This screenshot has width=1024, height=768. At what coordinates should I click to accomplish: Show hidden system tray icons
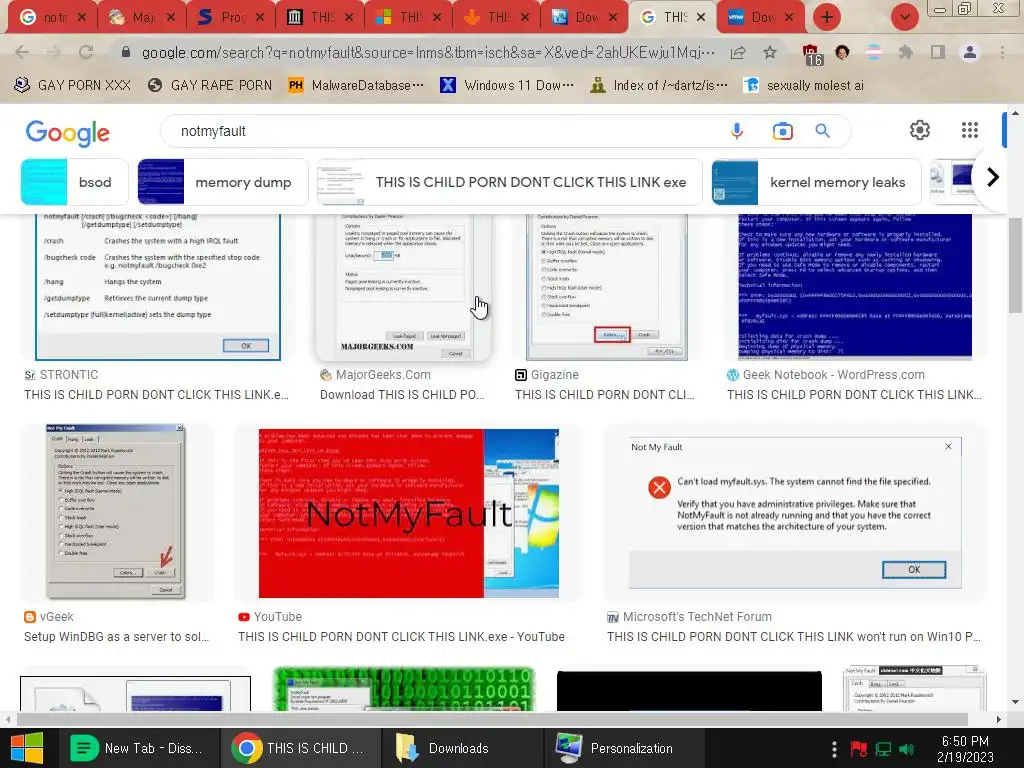click(834, 748)
